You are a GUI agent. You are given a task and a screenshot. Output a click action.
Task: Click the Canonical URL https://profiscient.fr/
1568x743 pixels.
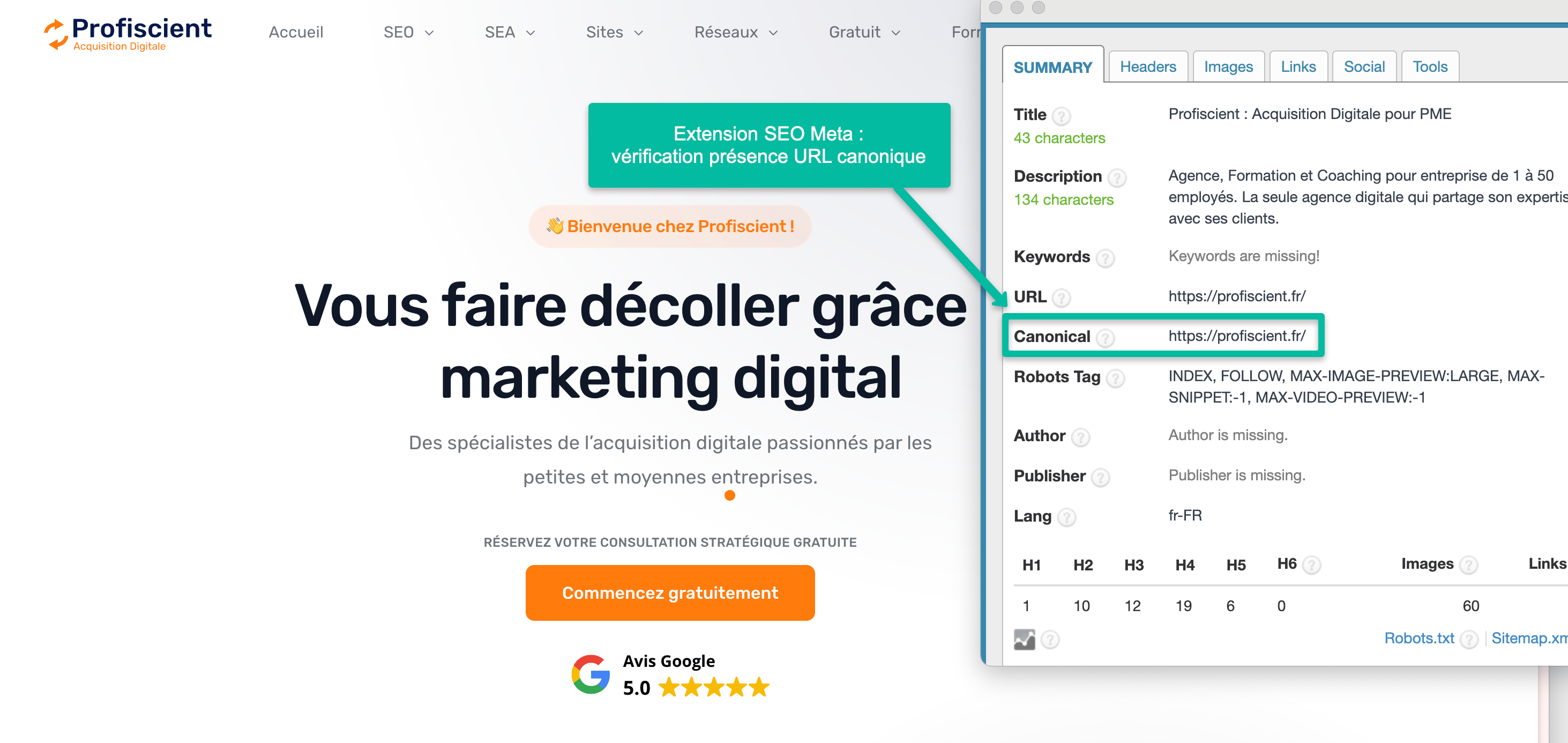click(1237, 336)
